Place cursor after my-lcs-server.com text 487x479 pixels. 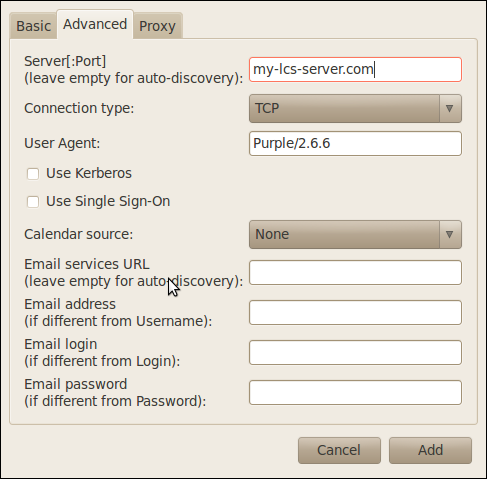(374, 69)
